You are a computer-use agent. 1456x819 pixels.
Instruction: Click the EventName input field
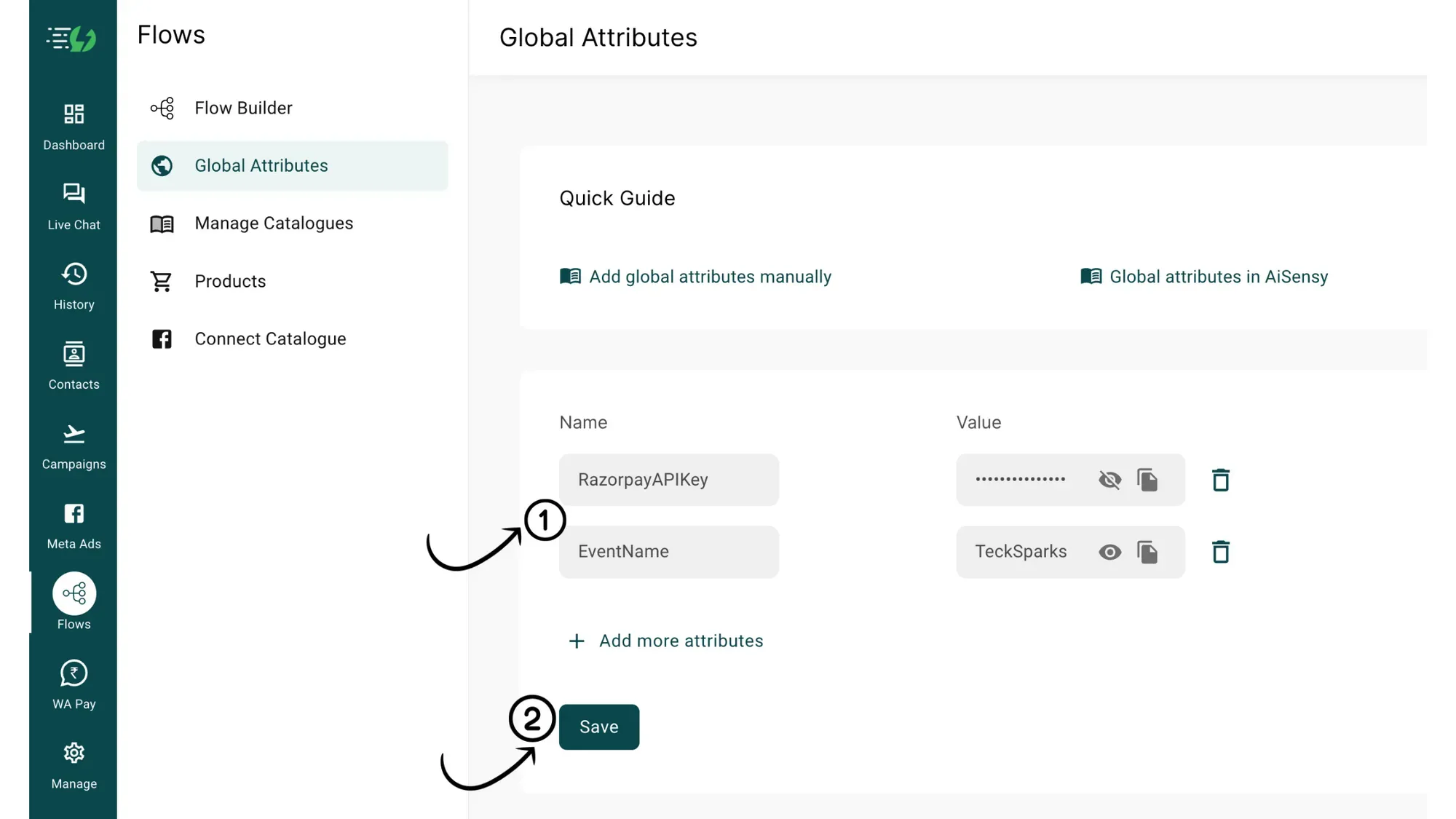pos(668,552)
